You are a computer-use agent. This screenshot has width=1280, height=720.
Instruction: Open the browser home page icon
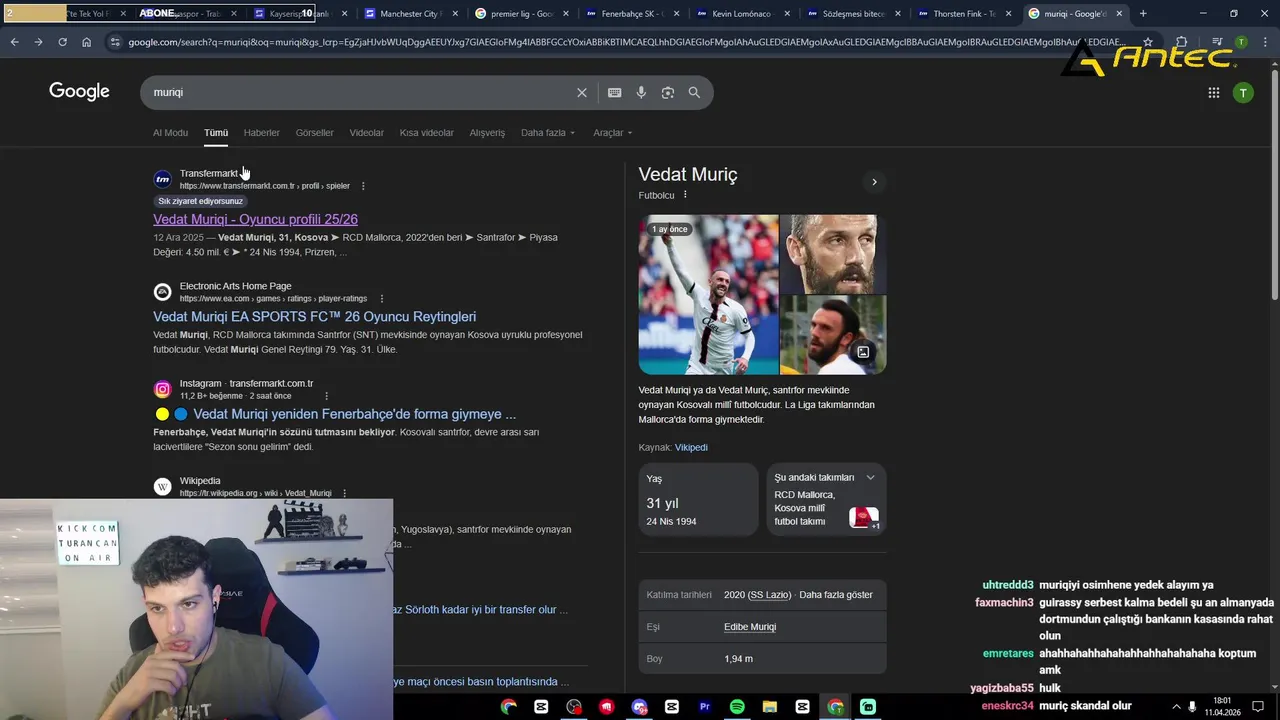(87, 42)
